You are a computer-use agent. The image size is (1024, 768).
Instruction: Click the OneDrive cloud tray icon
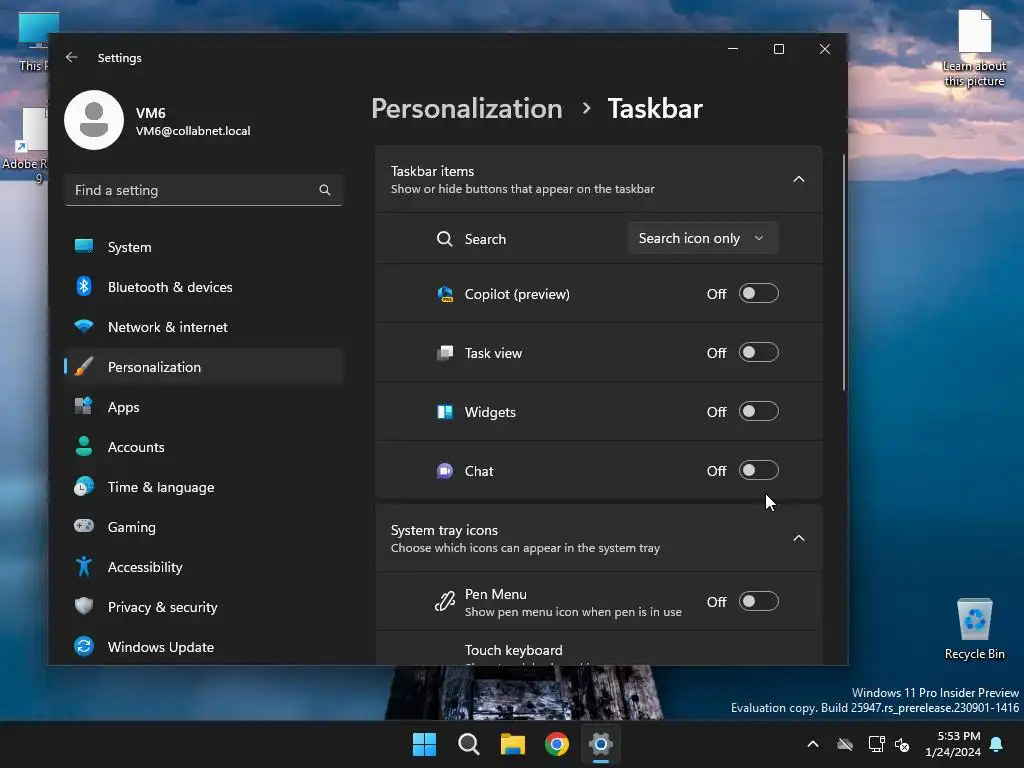846,744
